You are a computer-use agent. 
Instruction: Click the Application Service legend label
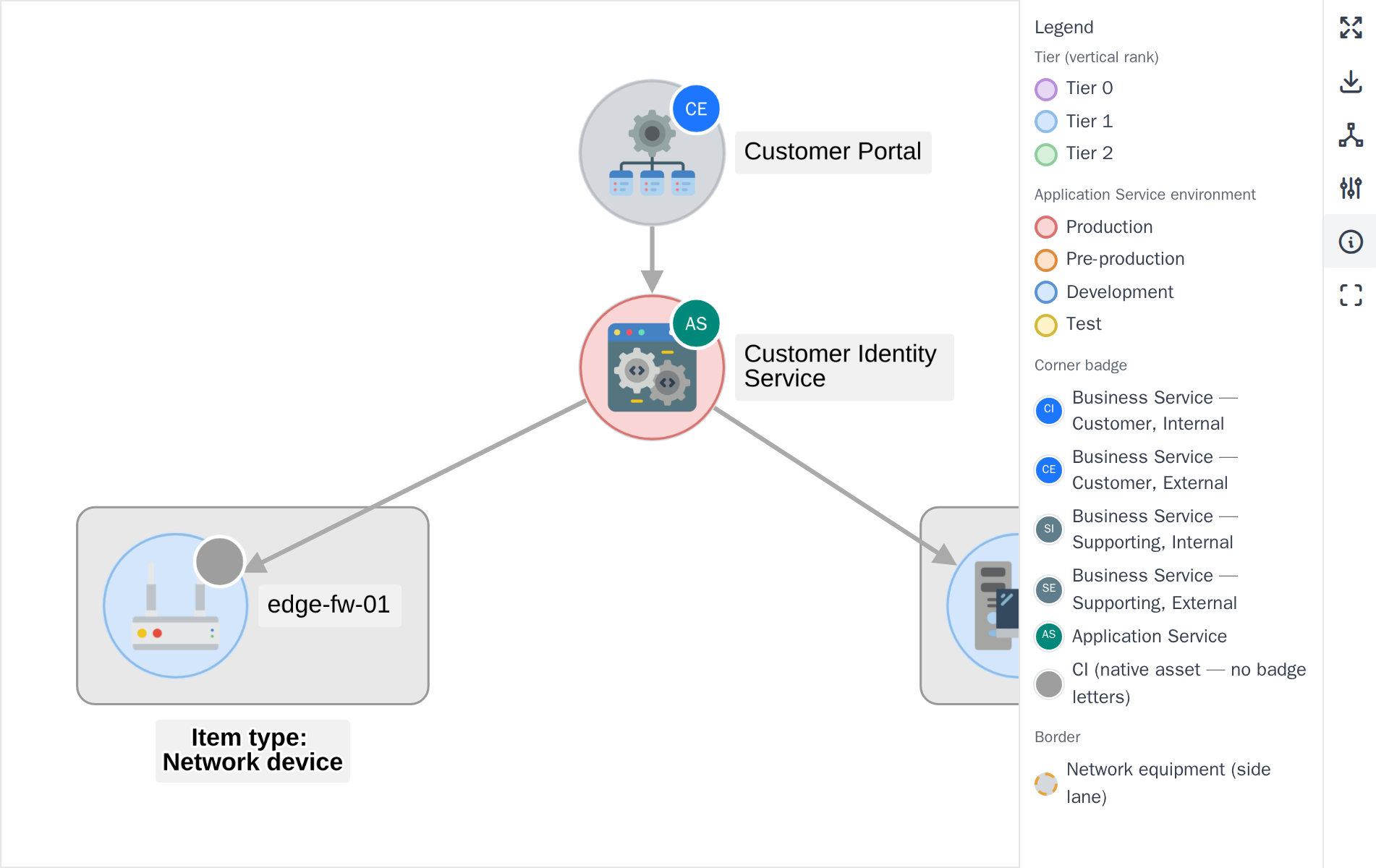coord(1149,637)
